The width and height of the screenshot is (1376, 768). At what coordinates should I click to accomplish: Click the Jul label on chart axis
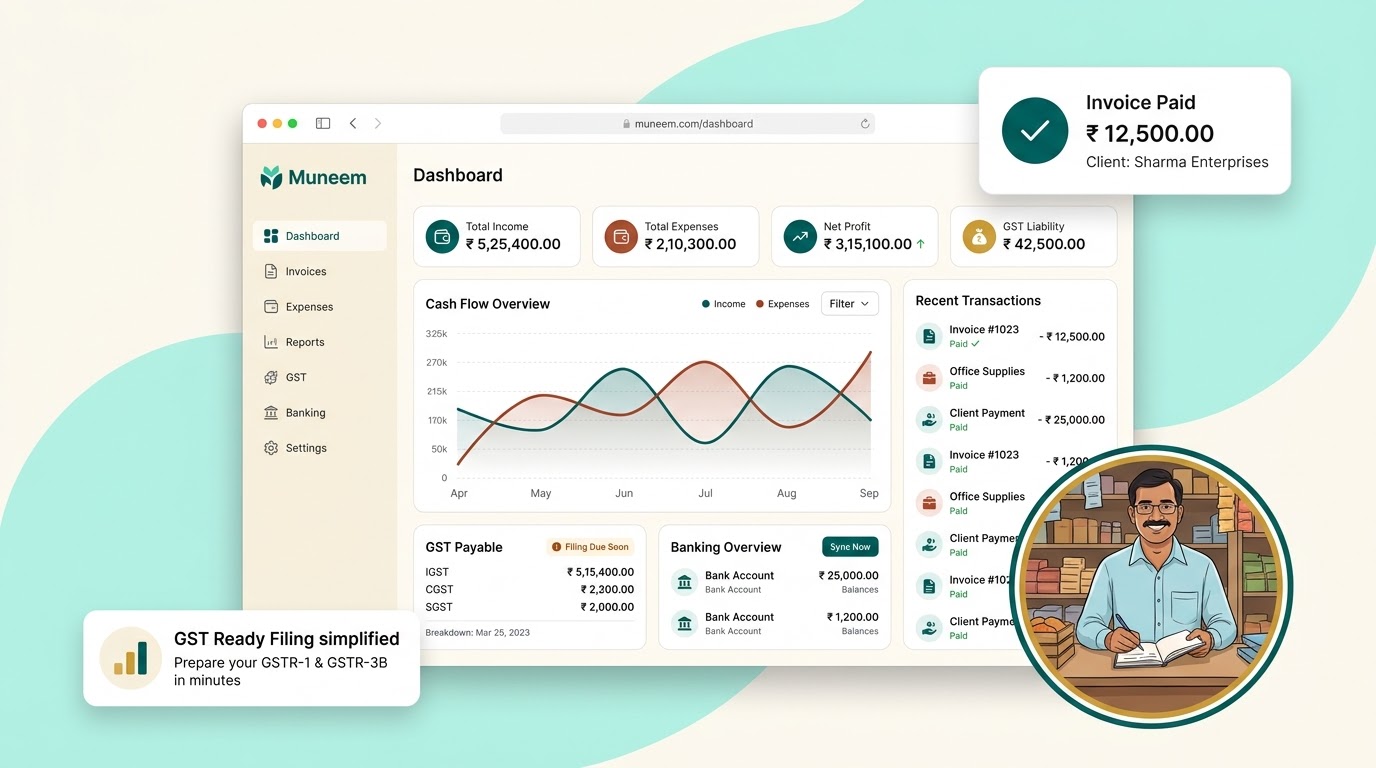705,494
